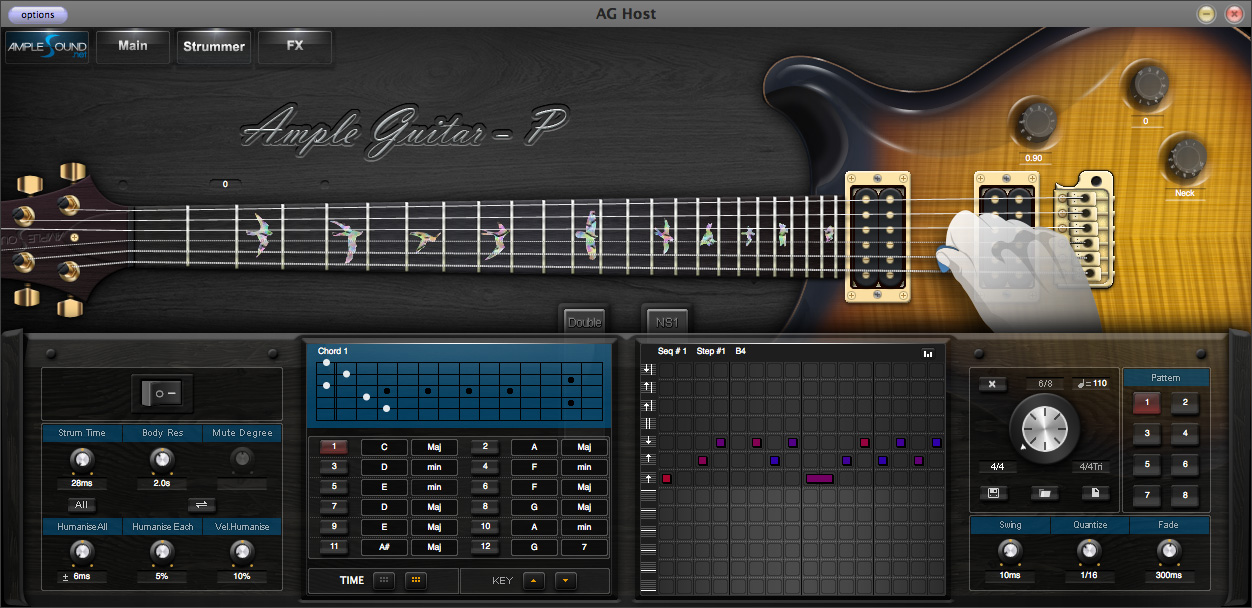Toggle the Double button
Screen dimensions: 1252x608
584,322
